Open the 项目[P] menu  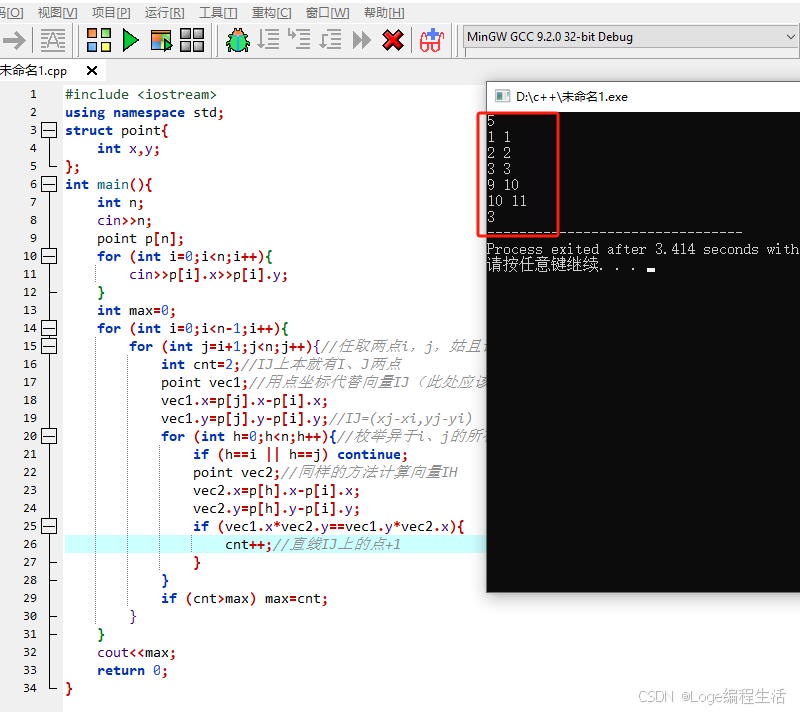click(x=111, y=13)
